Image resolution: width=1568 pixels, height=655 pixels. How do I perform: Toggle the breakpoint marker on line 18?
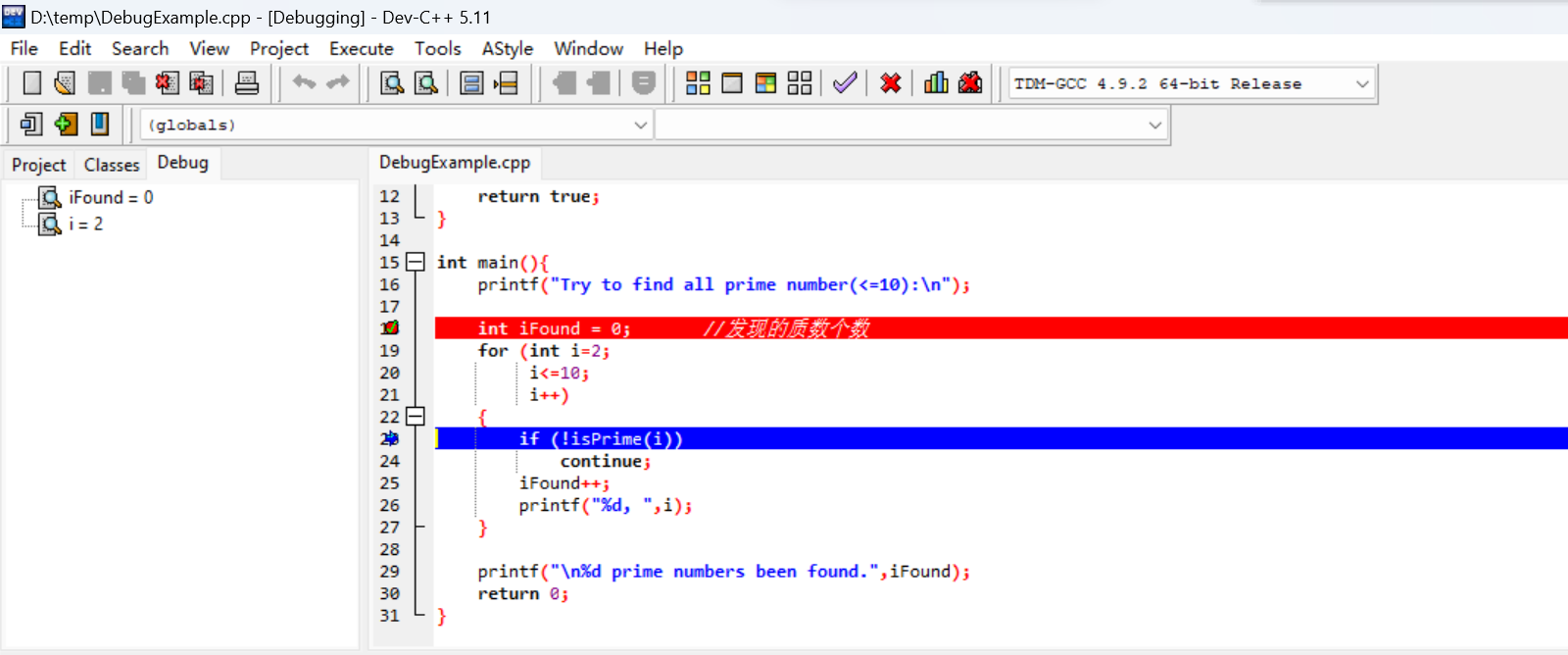click(x=390, y=328)
